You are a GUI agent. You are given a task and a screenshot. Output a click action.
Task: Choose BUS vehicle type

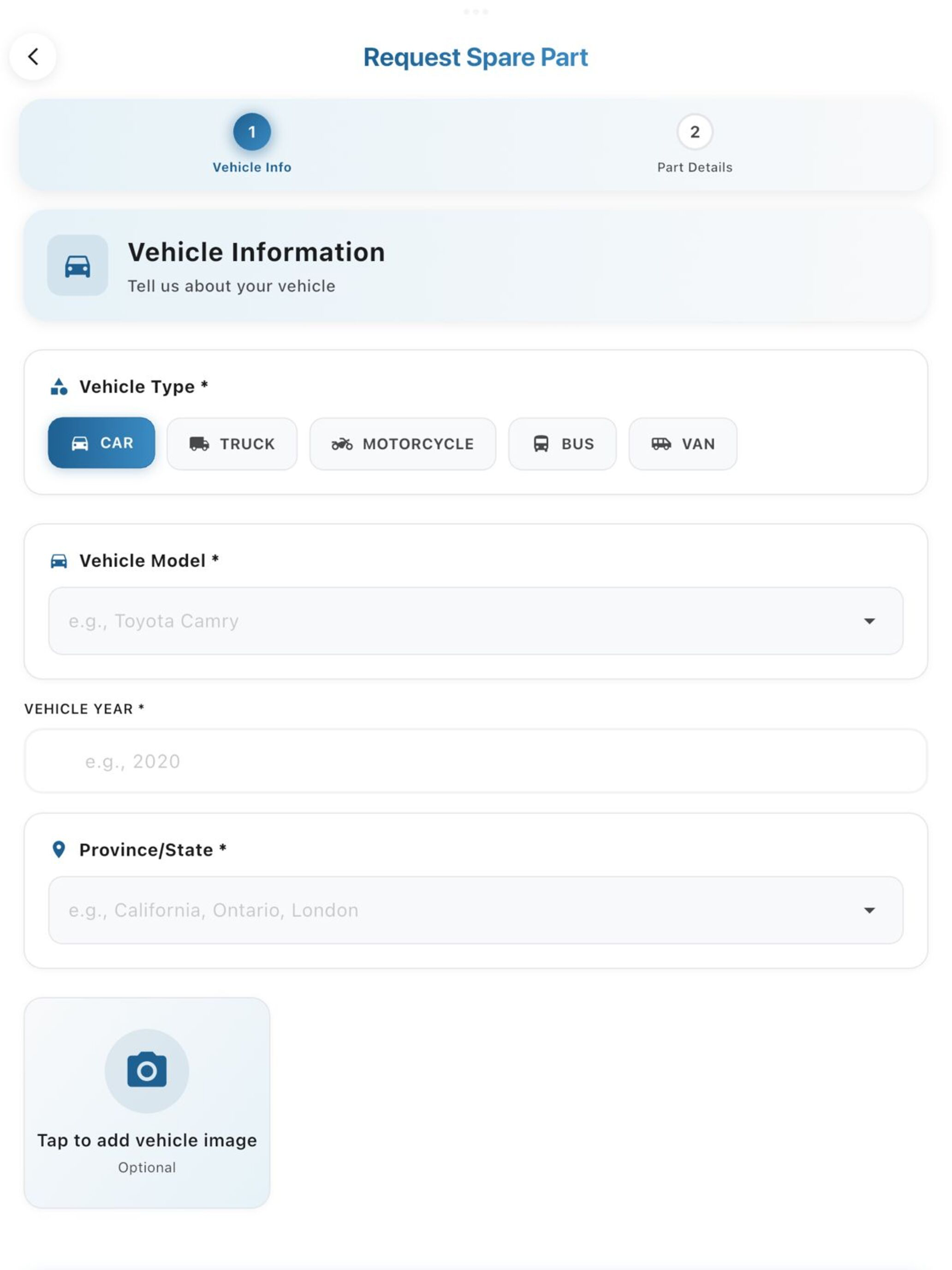click(x=562, y=444)
